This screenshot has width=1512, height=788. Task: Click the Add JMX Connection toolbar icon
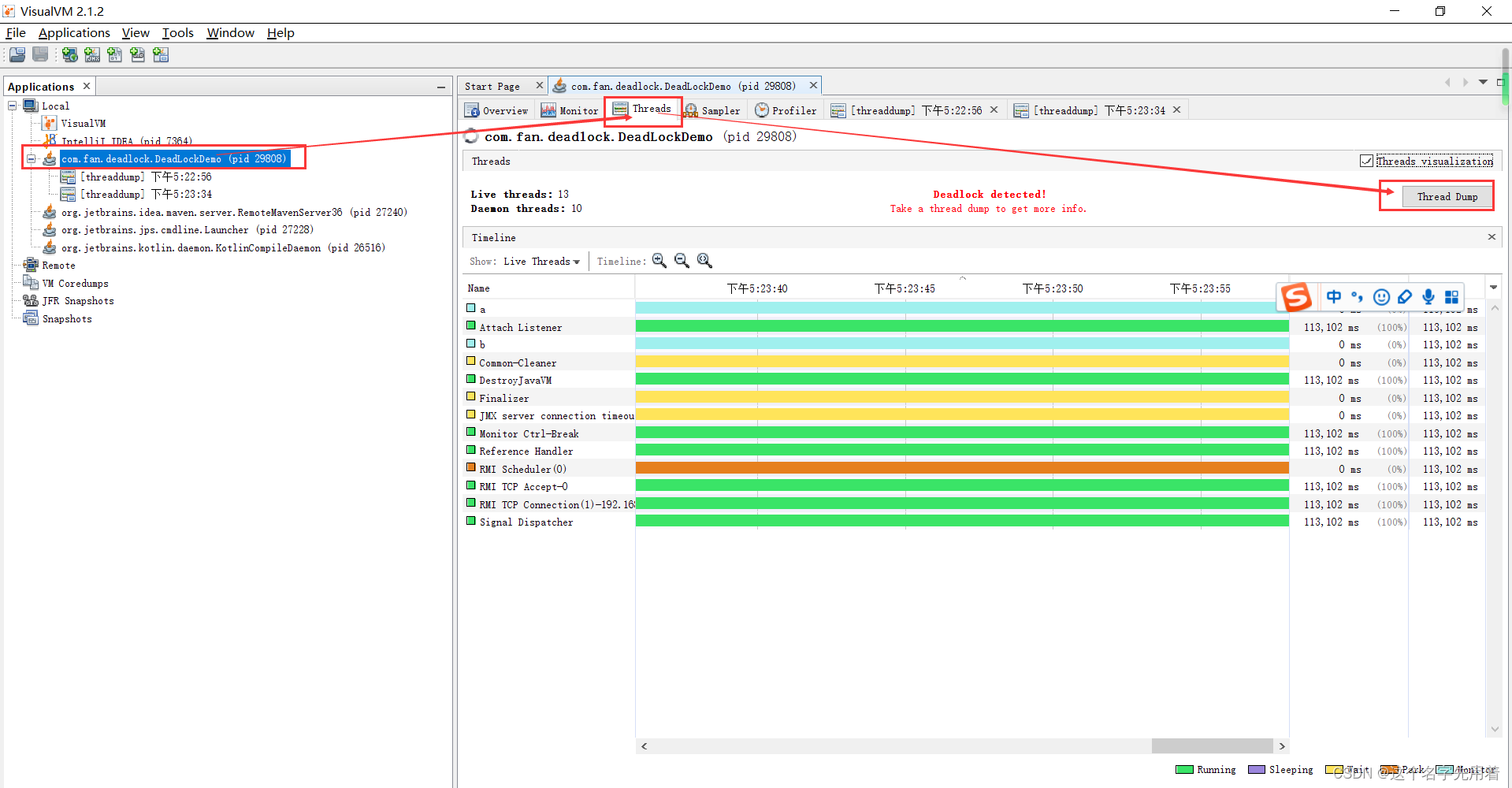(x=92, y=54)
